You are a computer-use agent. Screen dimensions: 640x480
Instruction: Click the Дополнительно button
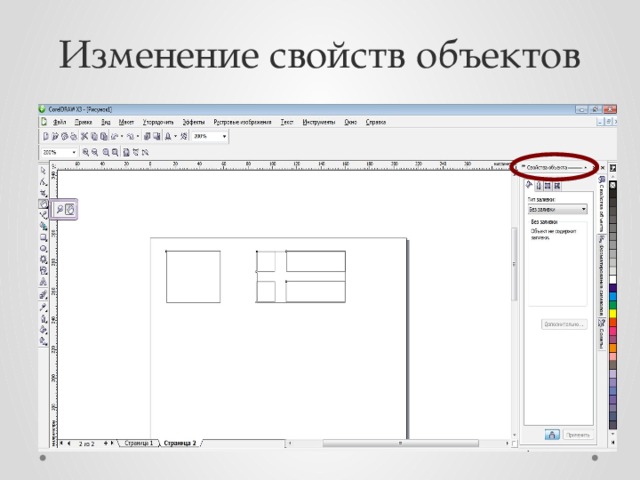[x=564, y=324]
